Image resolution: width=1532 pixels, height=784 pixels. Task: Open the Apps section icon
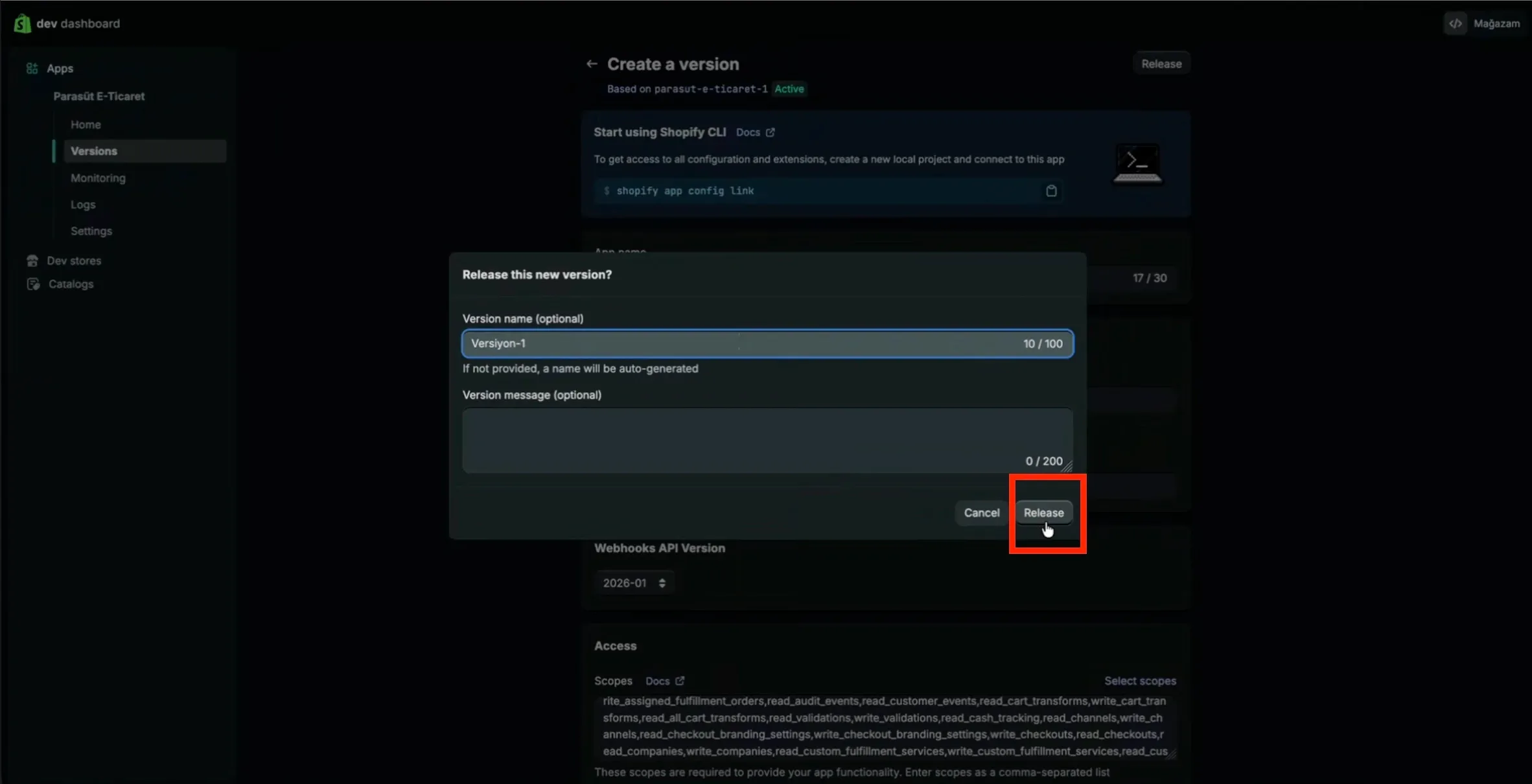pyautogui.click(x=32, y=68)
